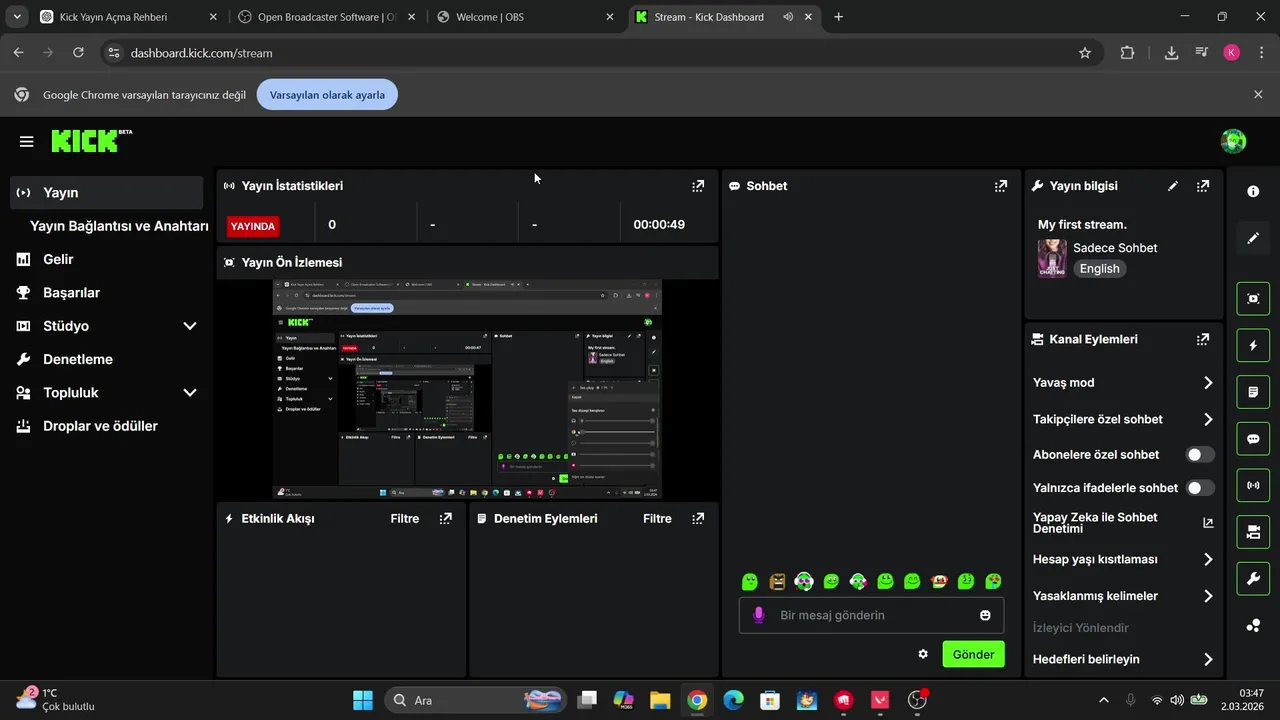The width and height of the screenshot is (1280, 720).
Task: Pop out the Yayın İstatistikleri panel
Action: point(698,186)
